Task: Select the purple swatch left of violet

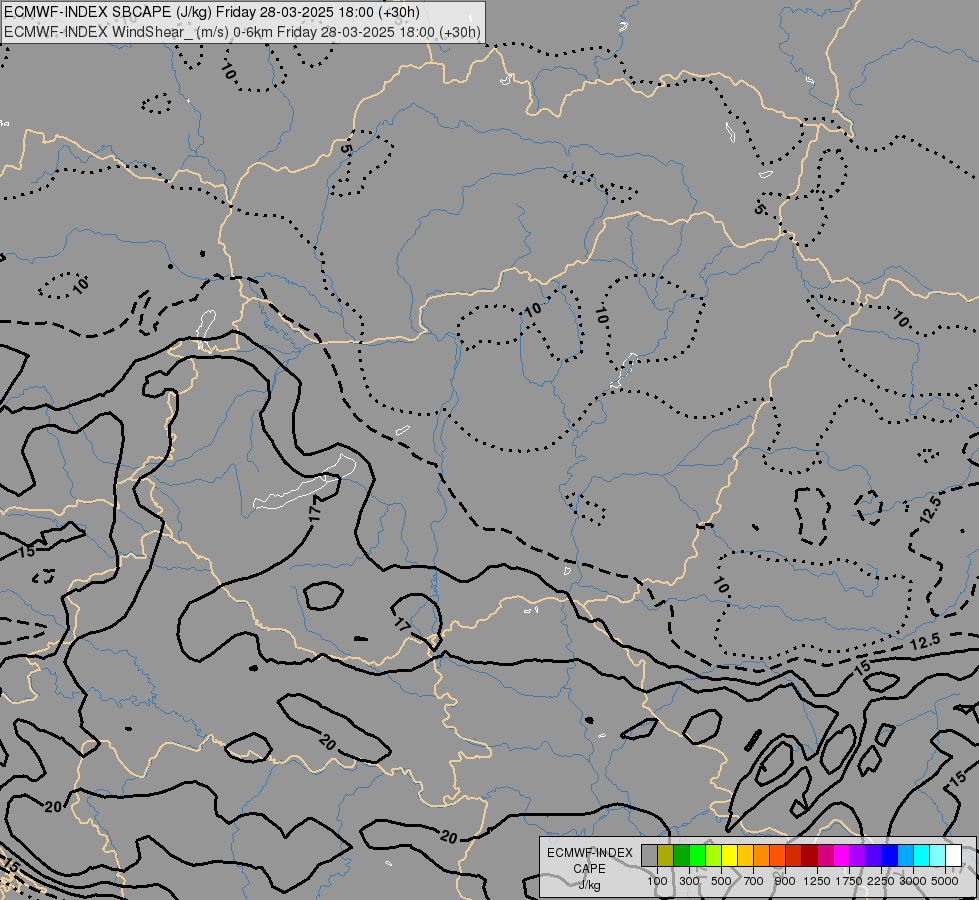Action: [x=857, y=855]
